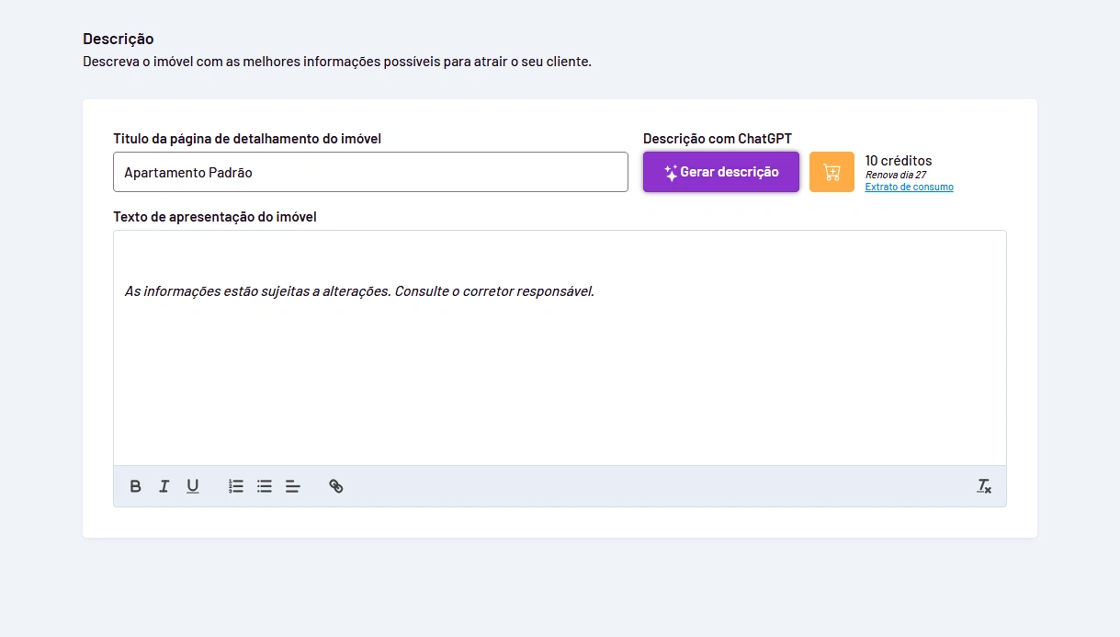Image resolution: width=1120 pixels, height=637 pixels.
Task: Toggle italic formatting in the editor toolbar
Action: coord(164,486)
